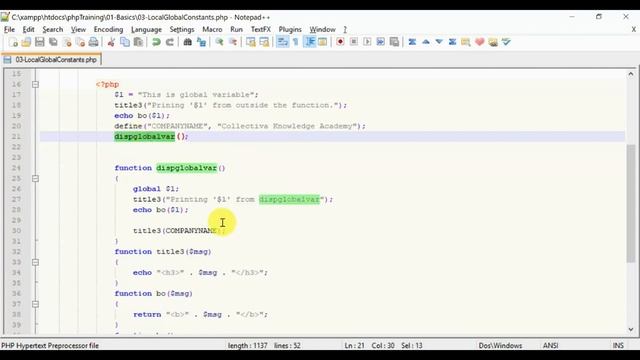The height and width of the screenshot is (360, 640).
Task: Collapse the php block fold at line 16
Action: coord(36,84)
